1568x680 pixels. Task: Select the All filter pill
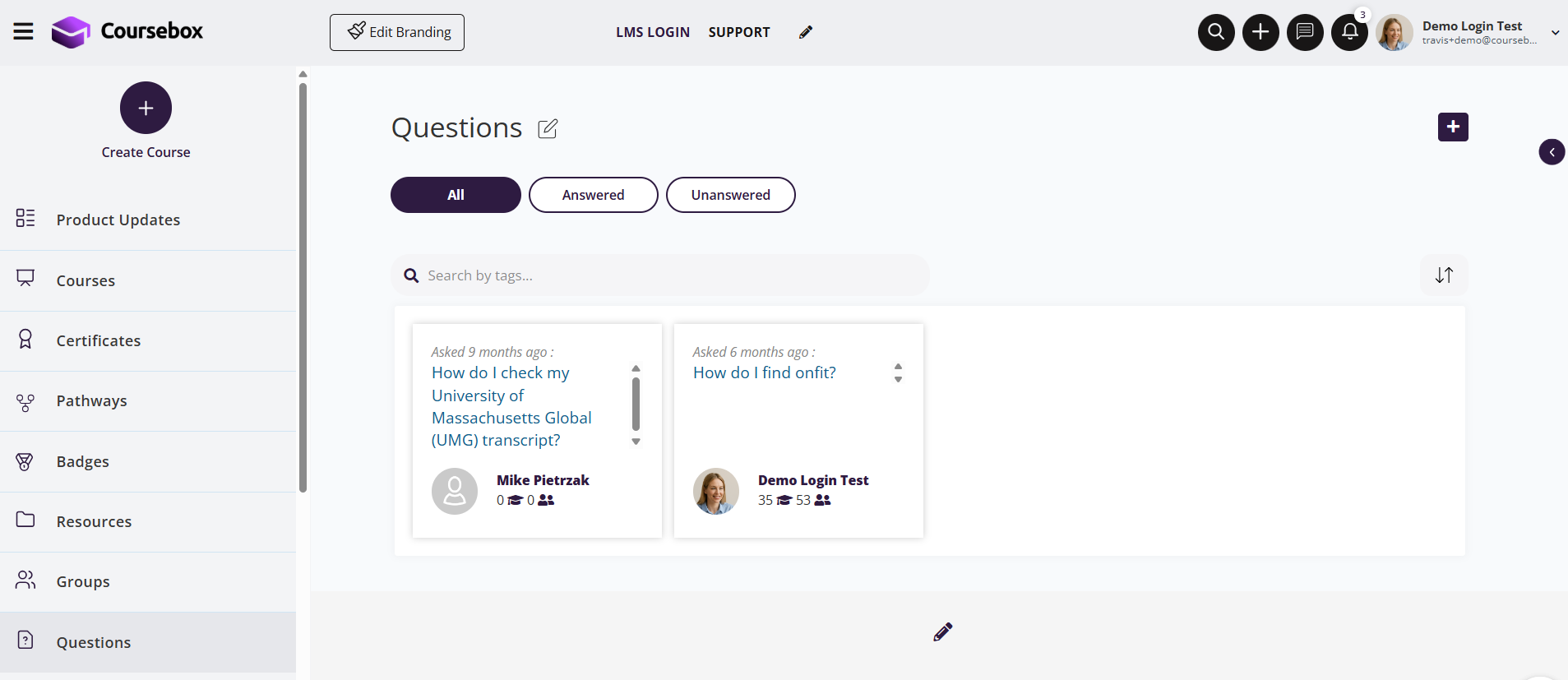tap(456, 195)
